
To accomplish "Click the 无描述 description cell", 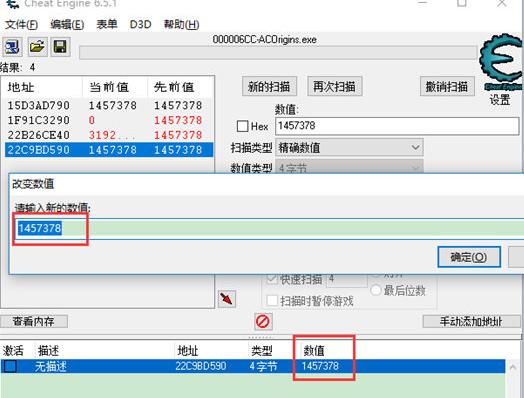I will [x=50, y=366].
